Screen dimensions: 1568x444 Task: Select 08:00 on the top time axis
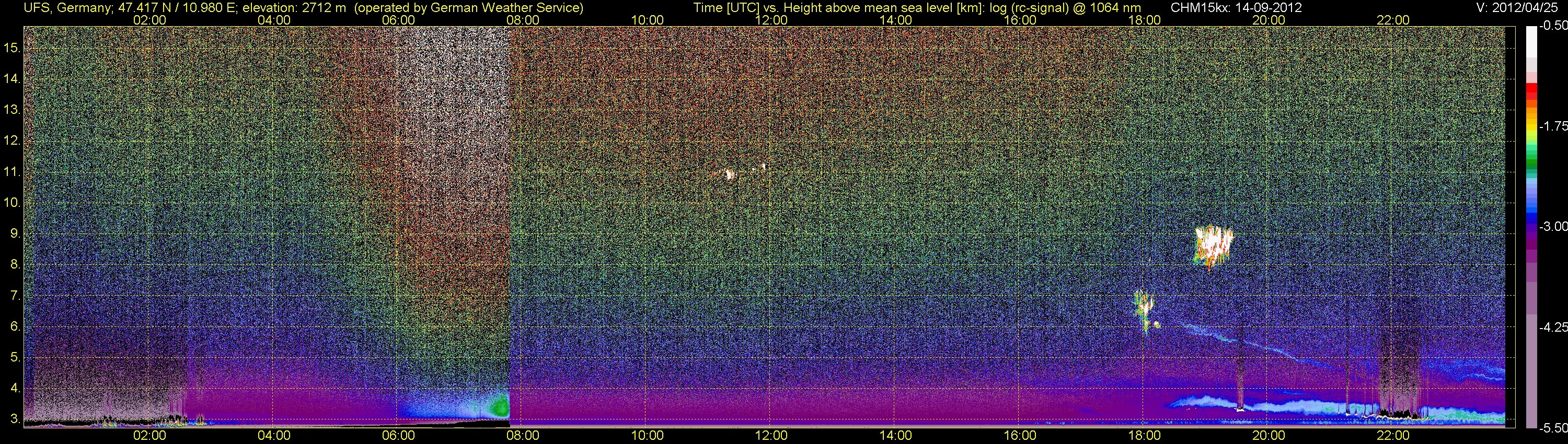tap(523, 20)
